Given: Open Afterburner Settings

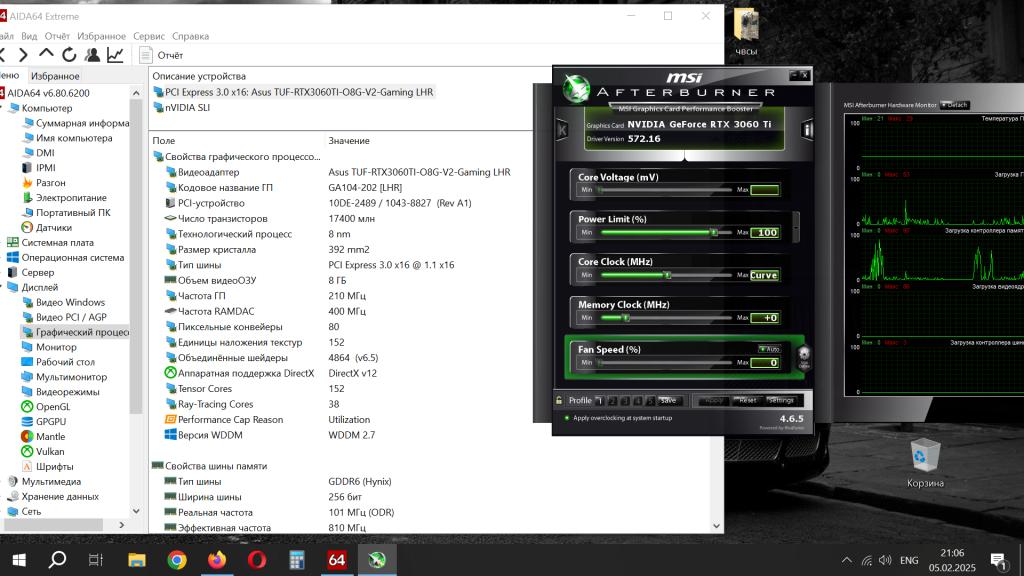Looking at the screenshot, I should pos(780,400).
